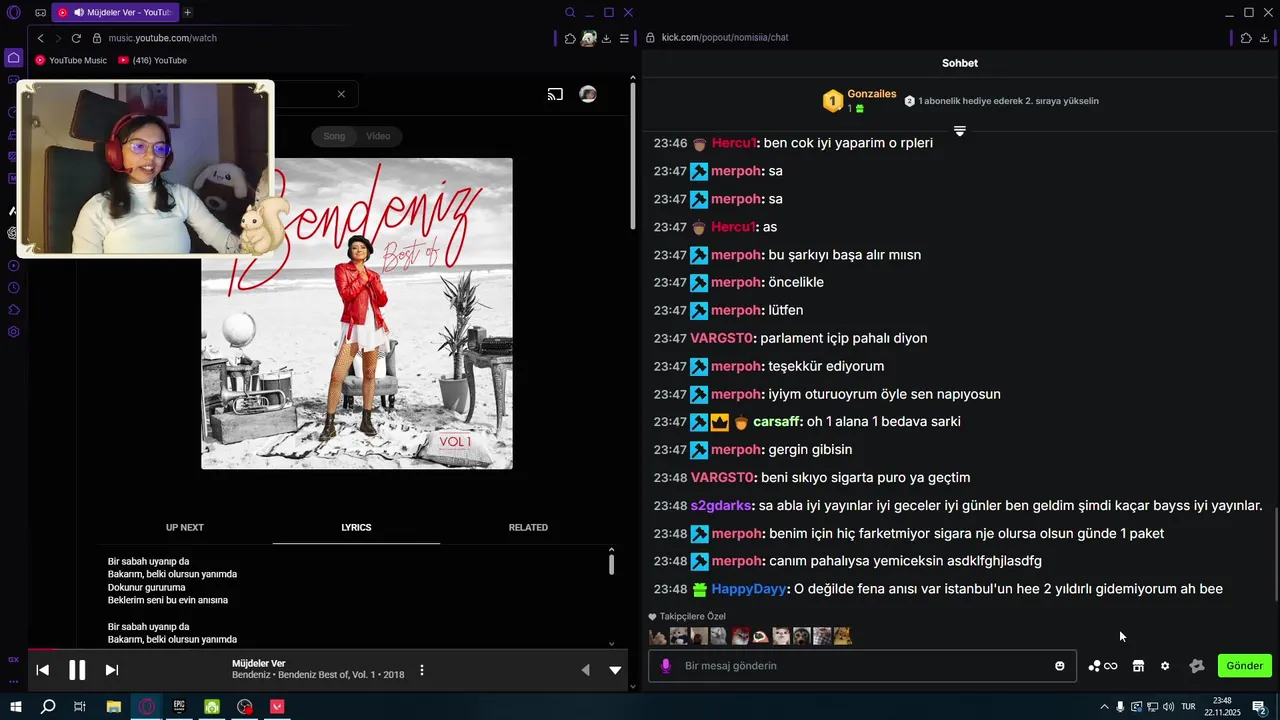Collapse the gift leaderboard chevron

point(959,132)
